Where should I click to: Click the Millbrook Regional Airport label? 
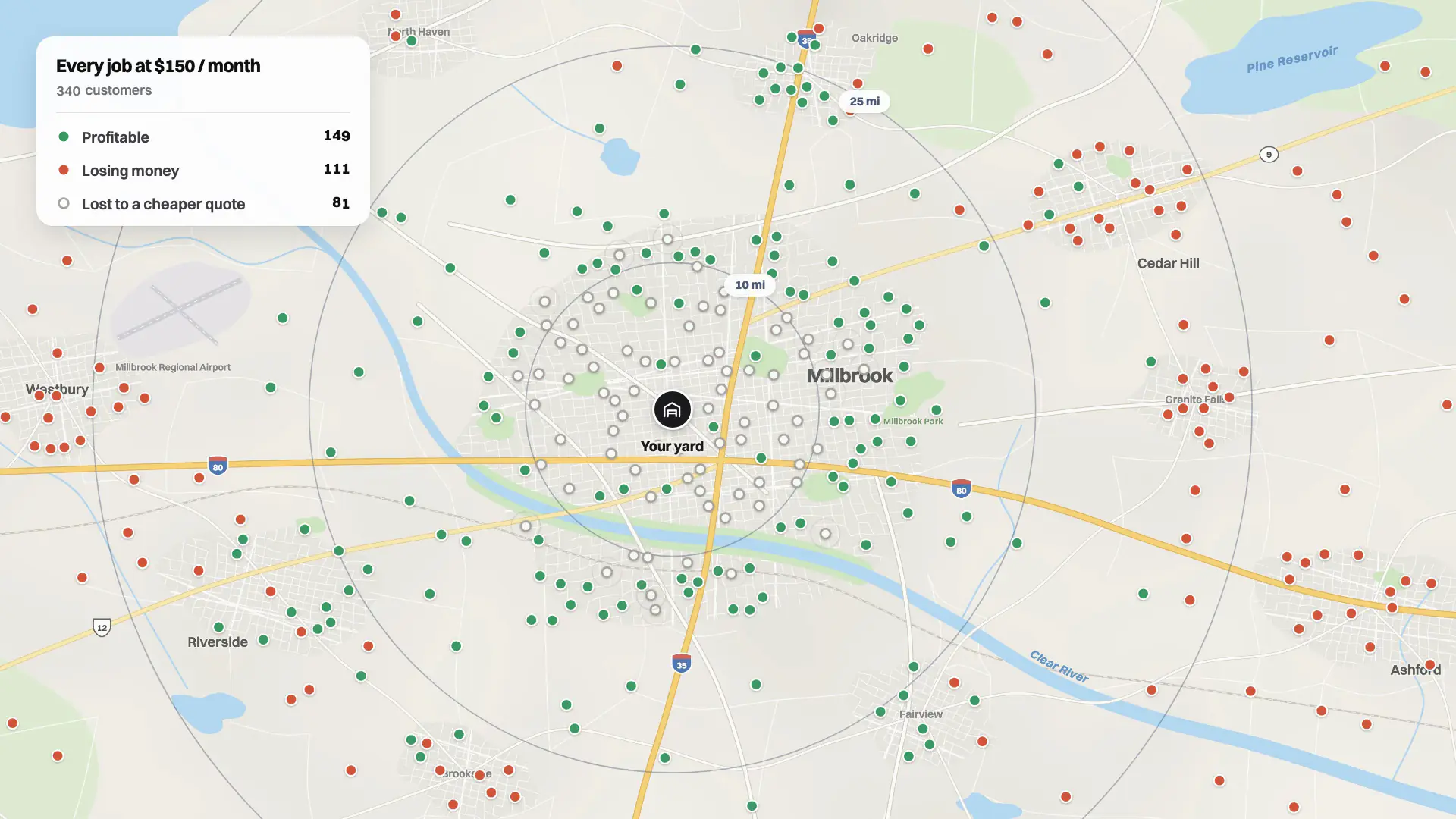[x=173, y=367]
